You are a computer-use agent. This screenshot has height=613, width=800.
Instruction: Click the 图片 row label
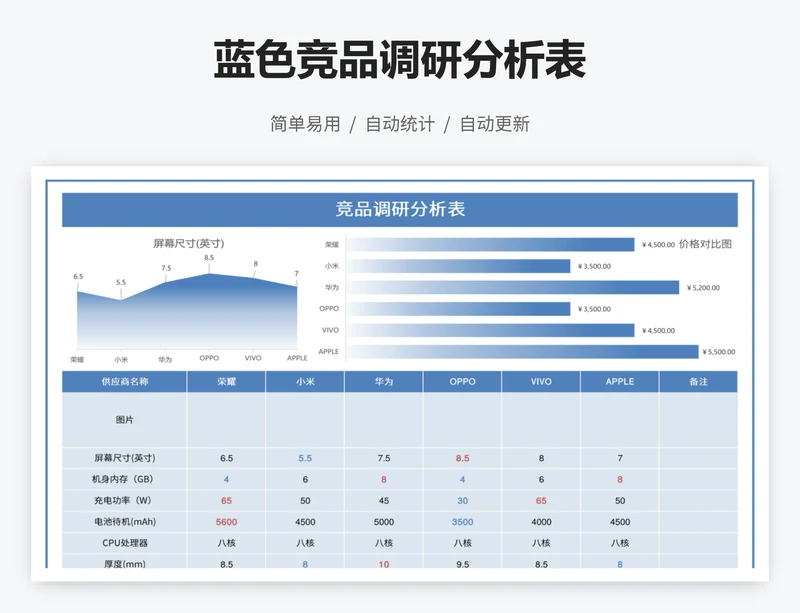[x=124, y=420]
